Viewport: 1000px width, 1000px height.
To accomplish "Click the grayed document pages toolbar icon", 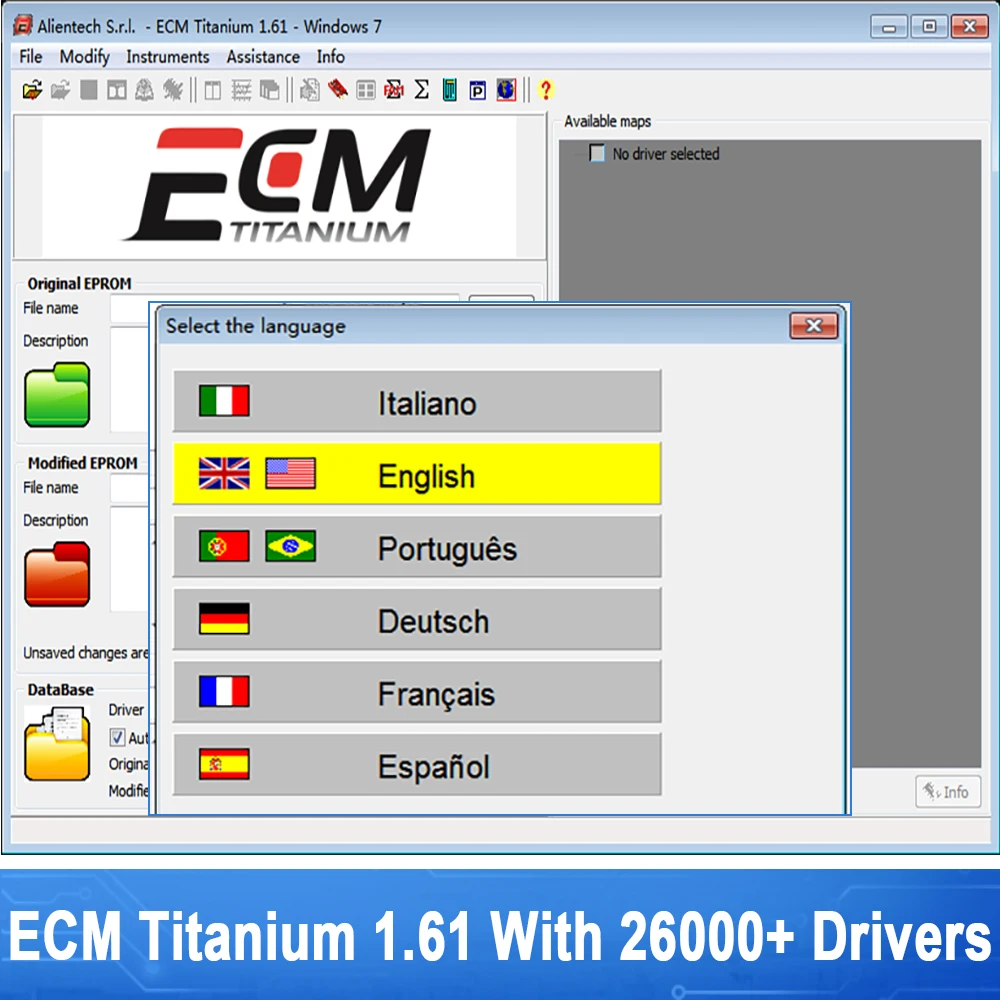I will click(310, 90).
